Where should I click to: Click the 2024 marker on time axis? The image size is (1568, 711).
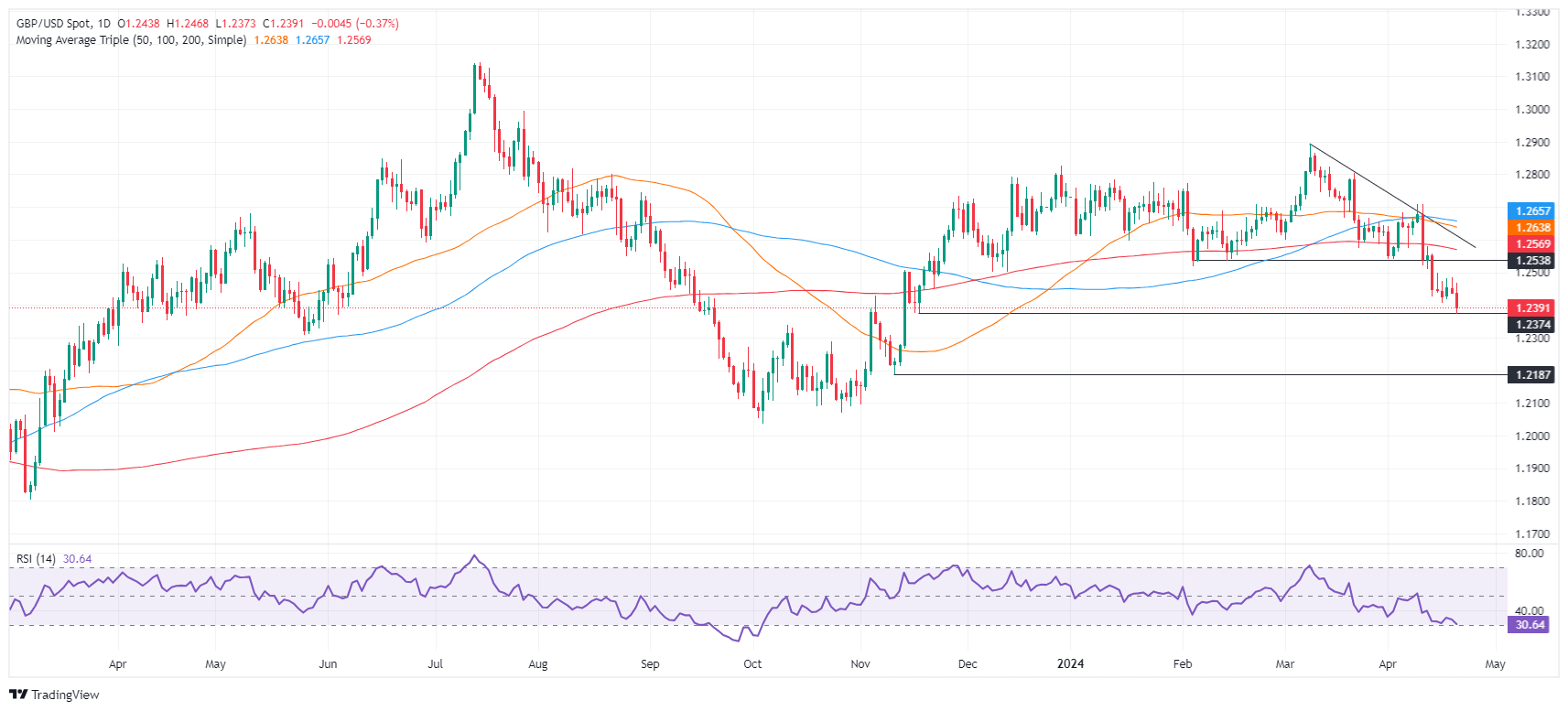(x=1070, y=664)
